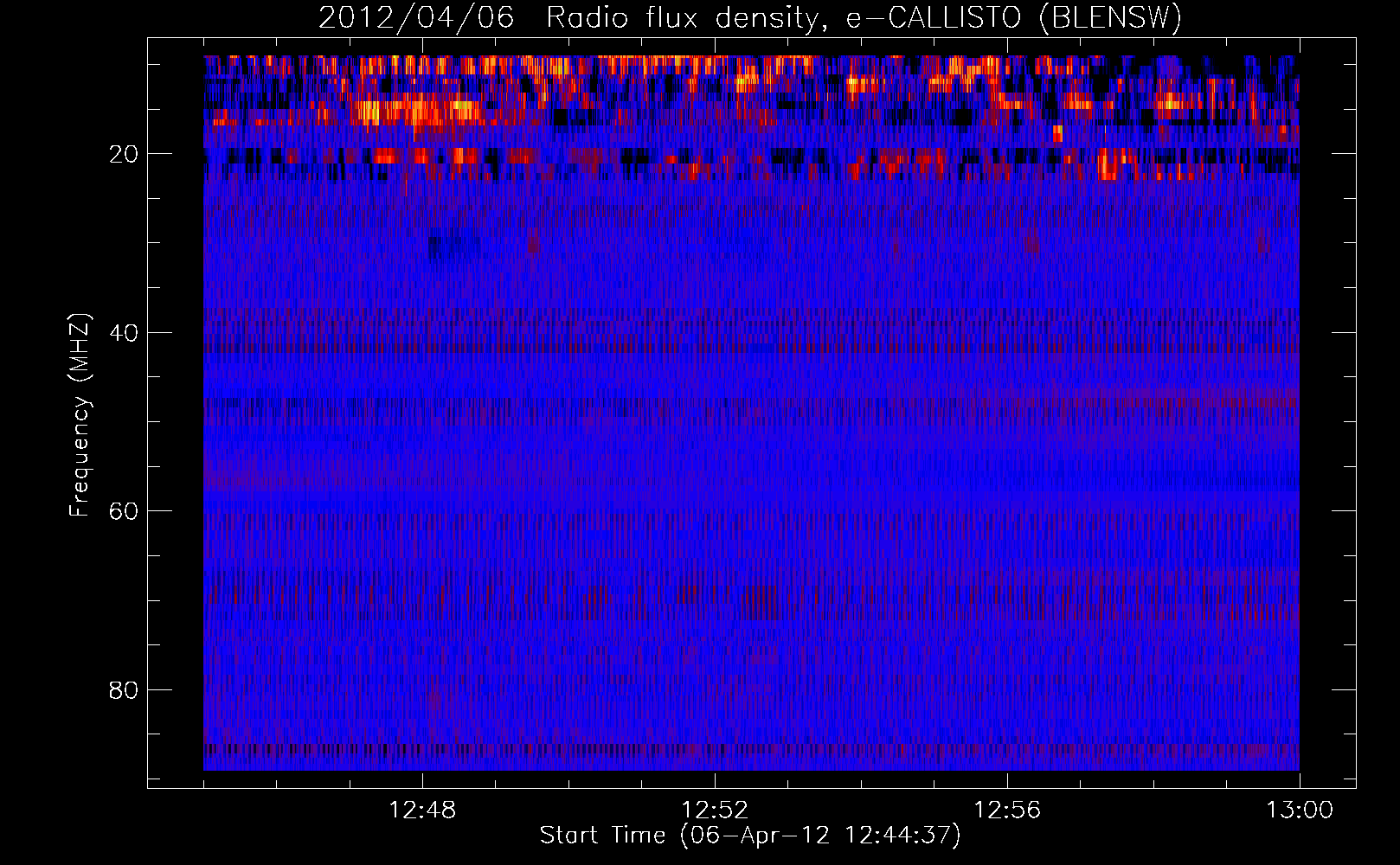Click the 12:48 time tick label
1400x865 pixels.
point(422,811)
